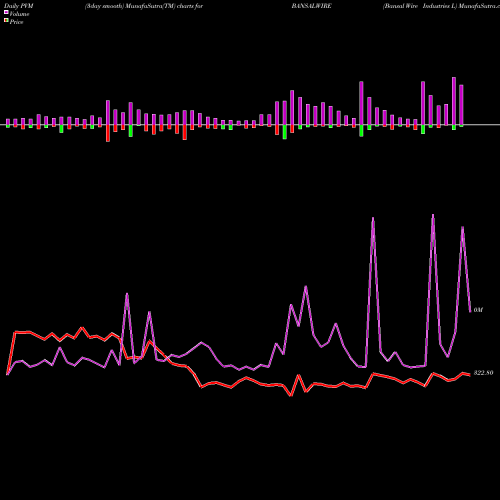Viewport: 500px width, 500px height.
Task: Select the Volume legend label
Action: pos(19,14)
